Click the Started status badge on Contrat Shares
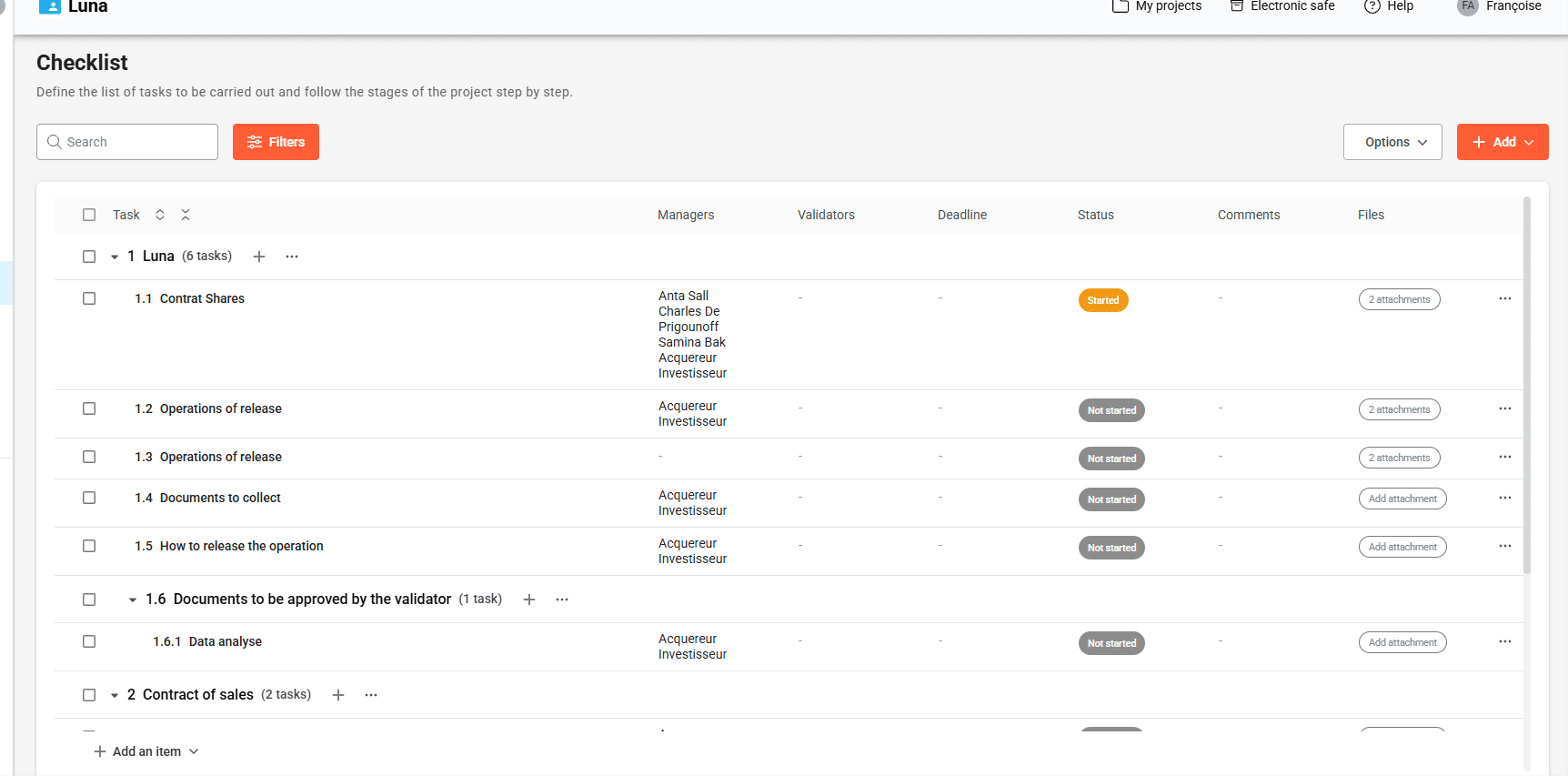 pos(1102,300)
